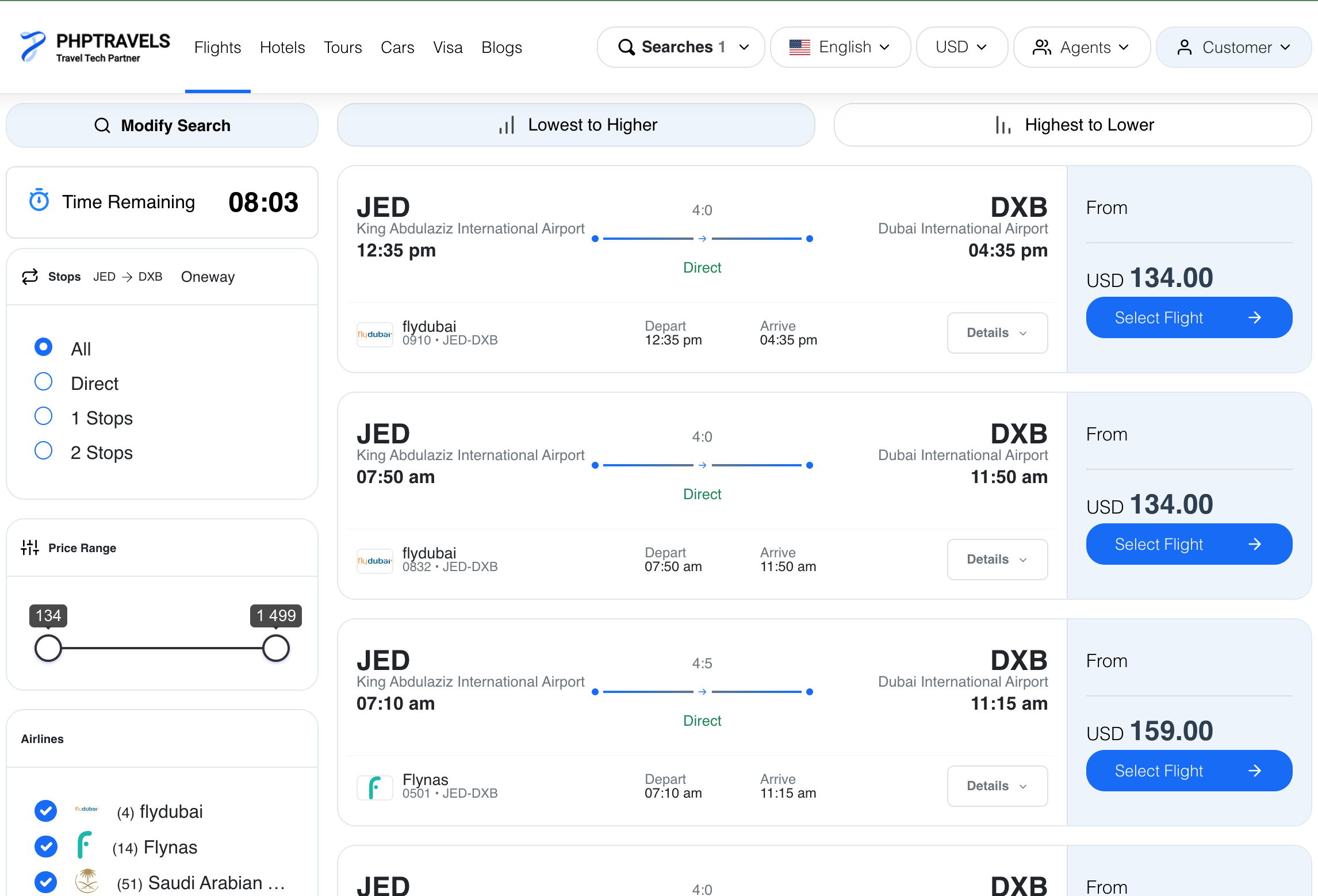
Task: Click the price range slider track
Action: point(162,648)
